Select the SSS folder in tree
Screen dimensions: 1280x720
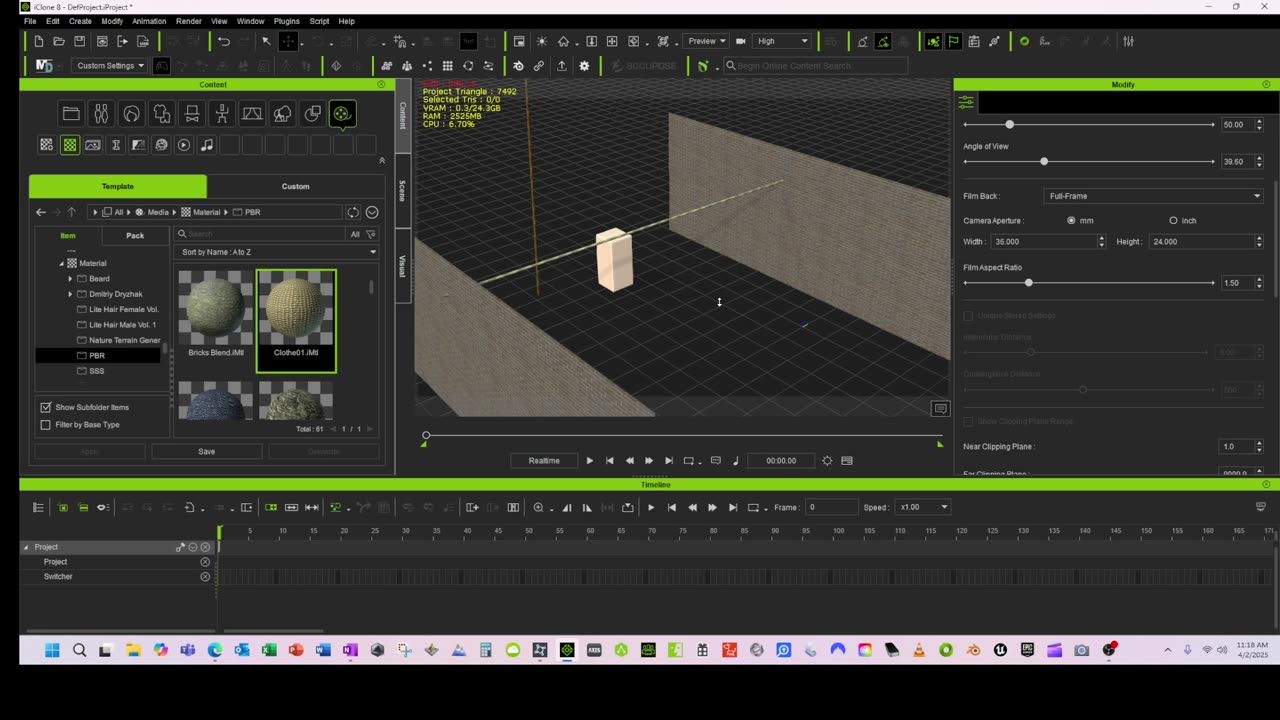click(x=97, y=371)
